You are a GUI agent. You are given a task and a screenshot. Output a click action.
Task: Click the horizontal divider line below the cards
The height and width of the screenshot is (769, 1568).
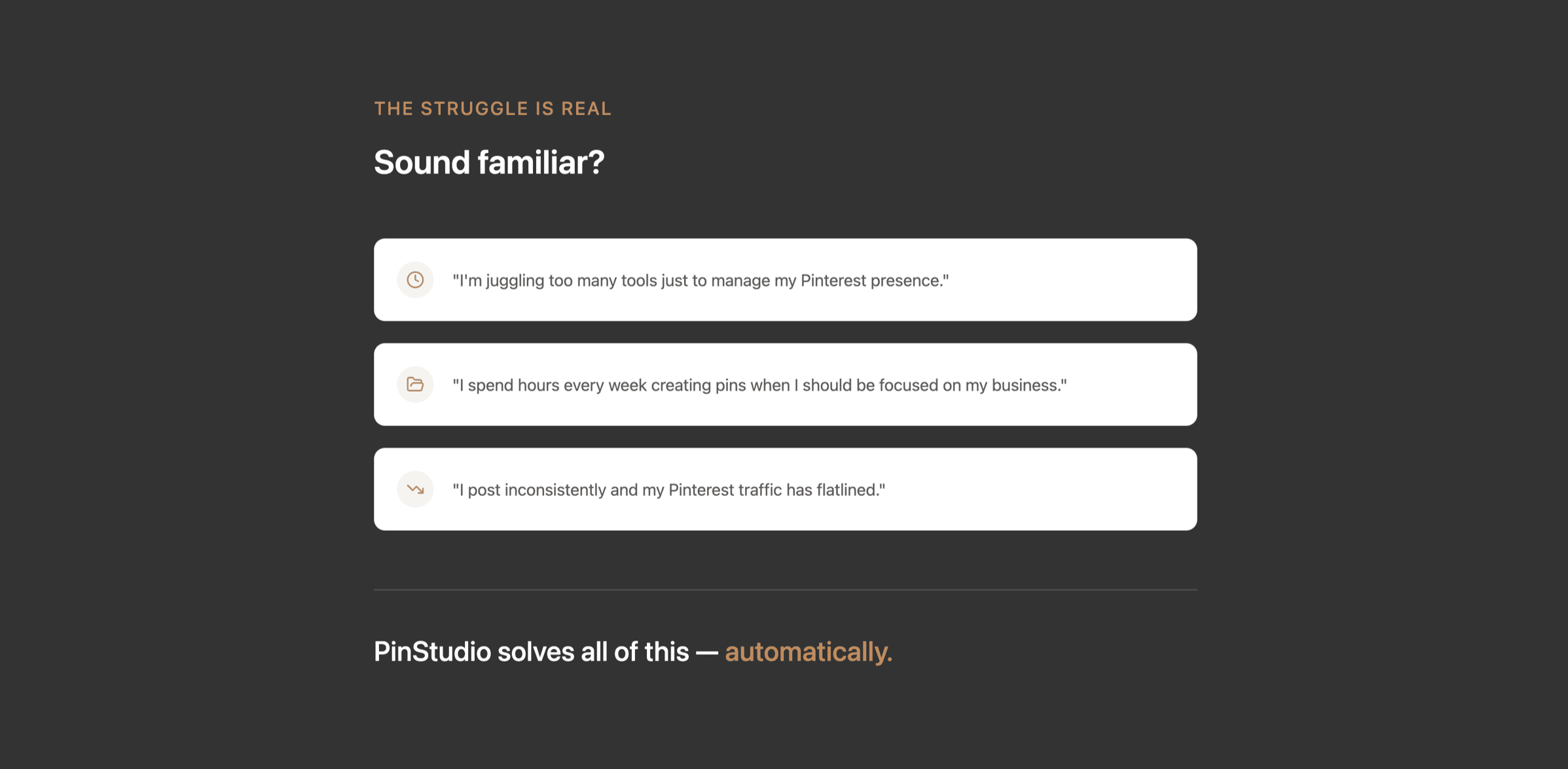click(785, 590)
